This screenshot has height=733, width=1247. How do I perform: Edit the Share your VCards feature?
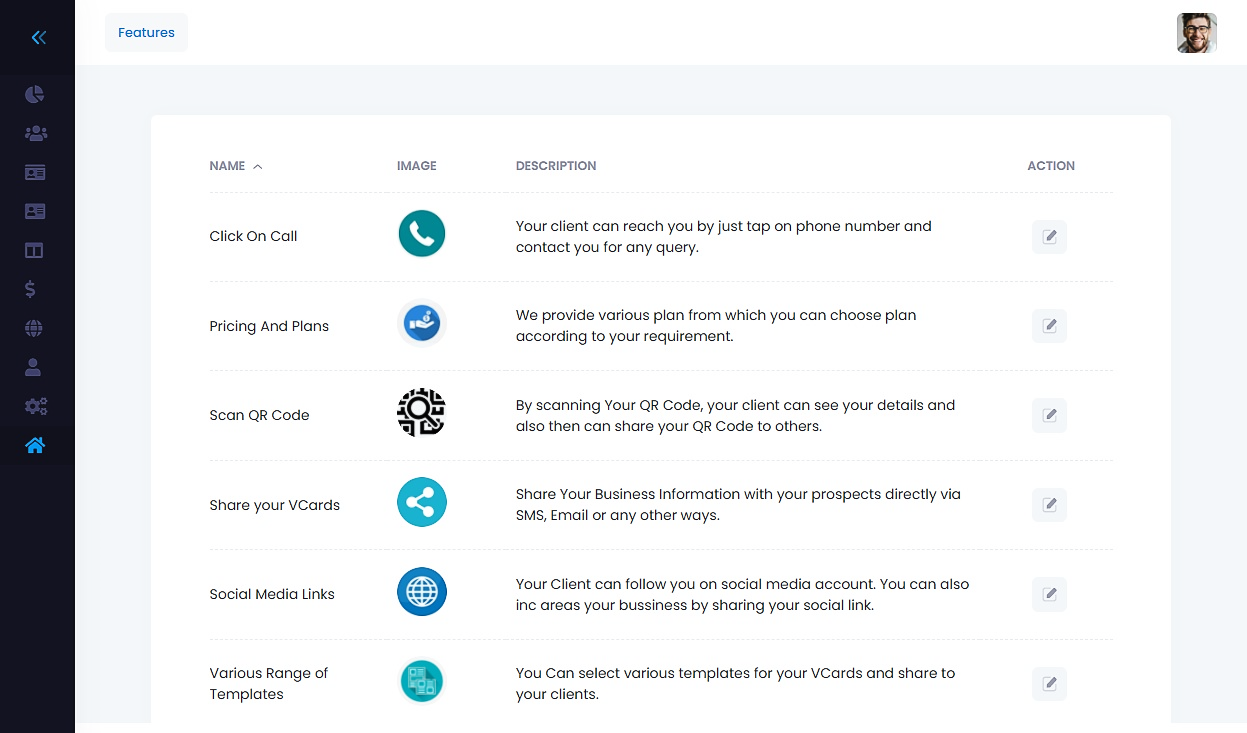[1050, 505]
